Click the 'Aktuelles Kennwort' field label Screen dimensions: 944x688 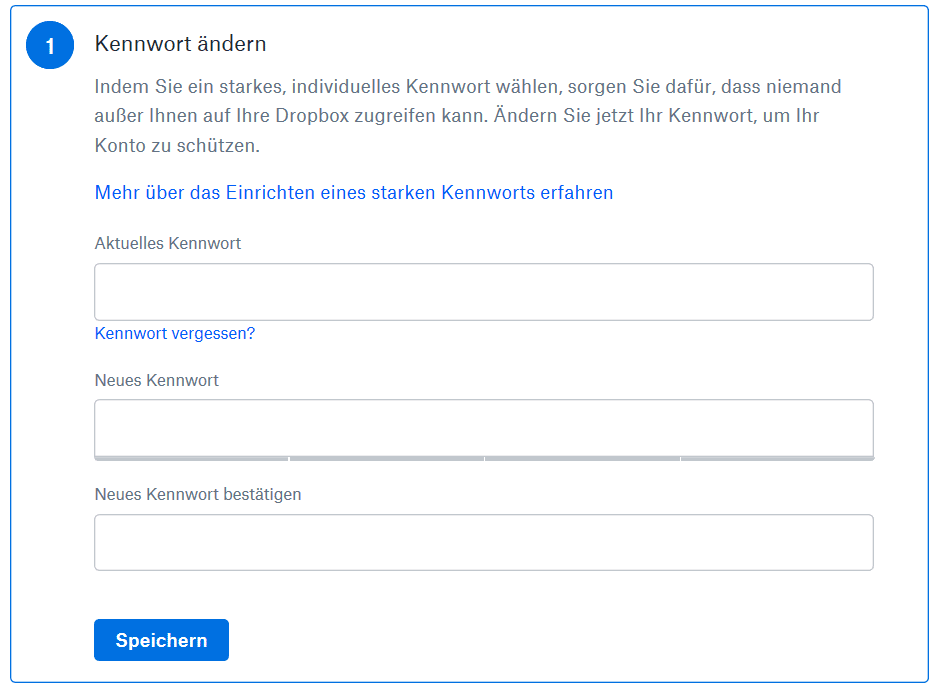point(167,243)
